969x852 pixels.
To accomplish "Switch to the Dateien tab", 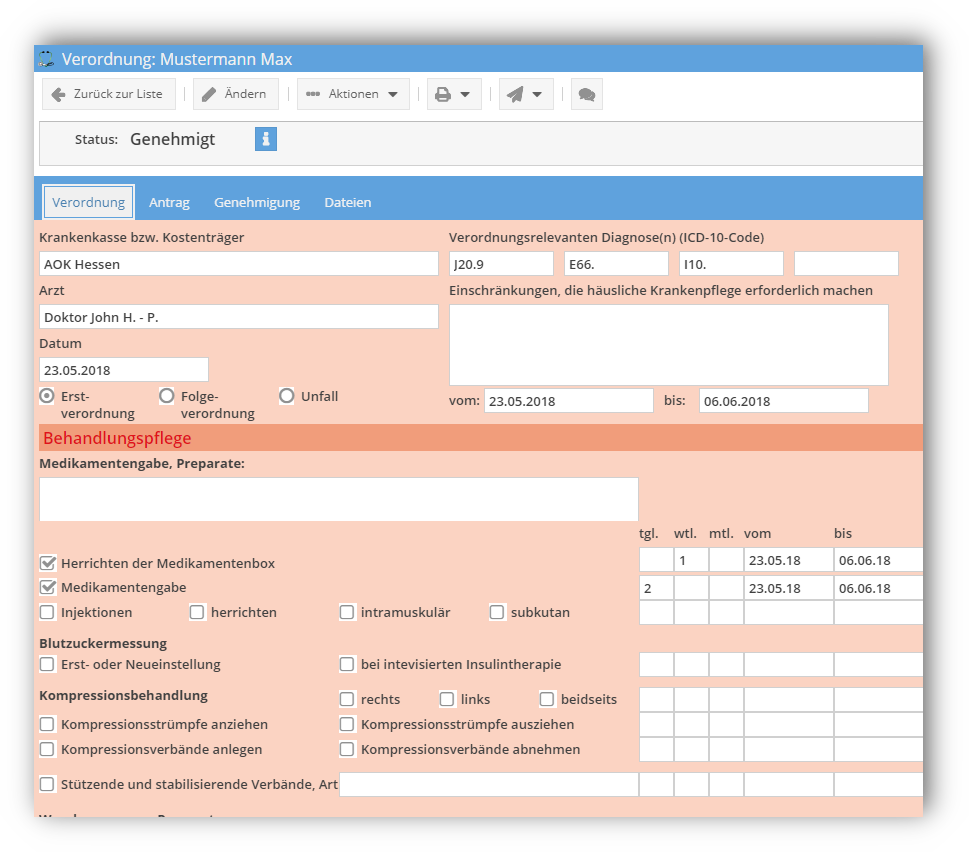I will [x=347, y=202].
